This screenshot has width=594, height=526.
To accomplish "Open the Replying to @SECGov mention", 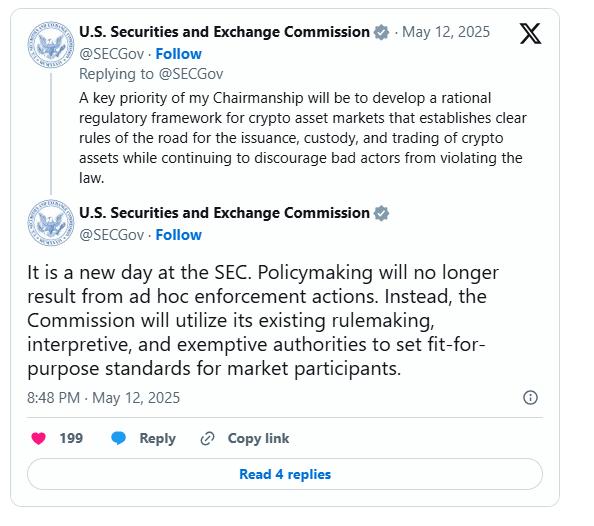I will tap(191, 74).
